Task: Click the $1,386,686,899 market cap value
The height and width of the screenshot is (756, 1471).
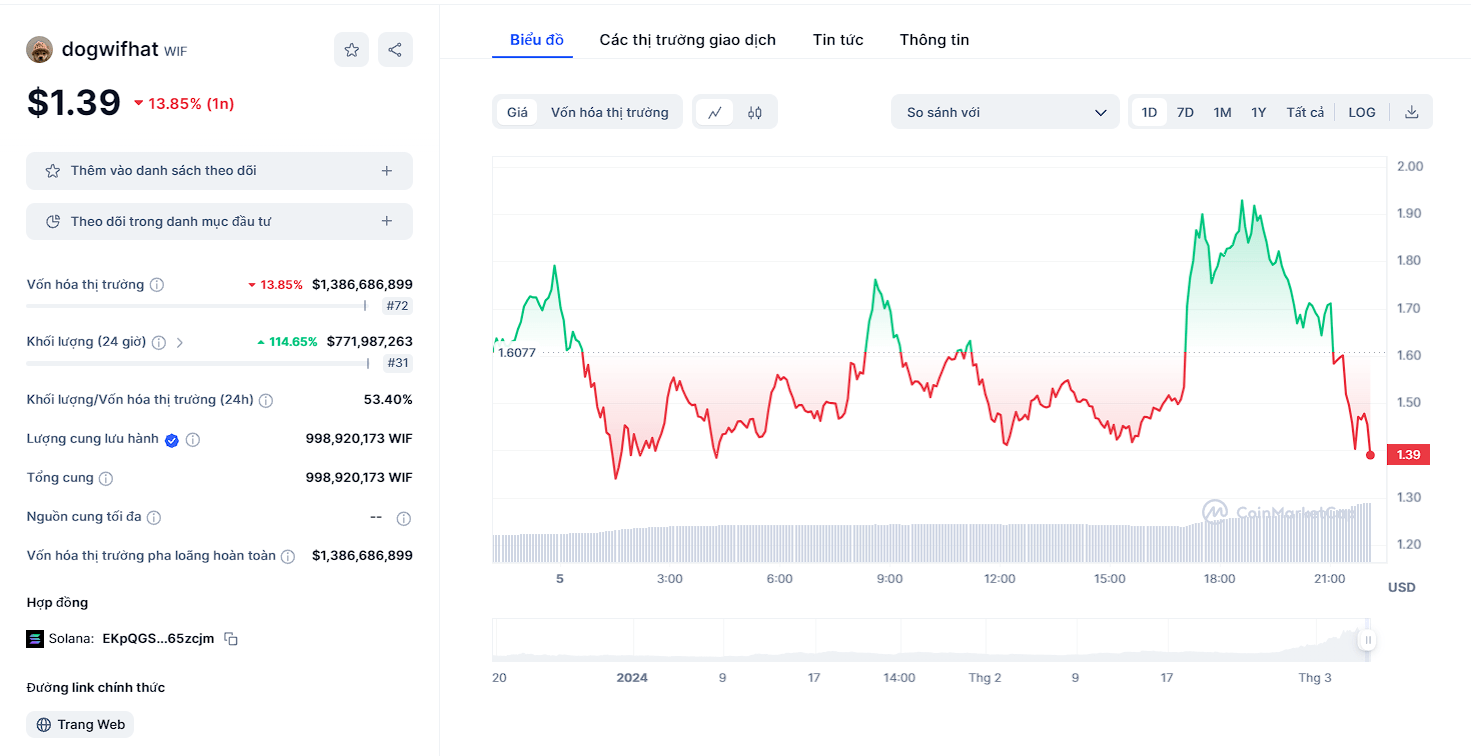Action: [x=362, y=285]
